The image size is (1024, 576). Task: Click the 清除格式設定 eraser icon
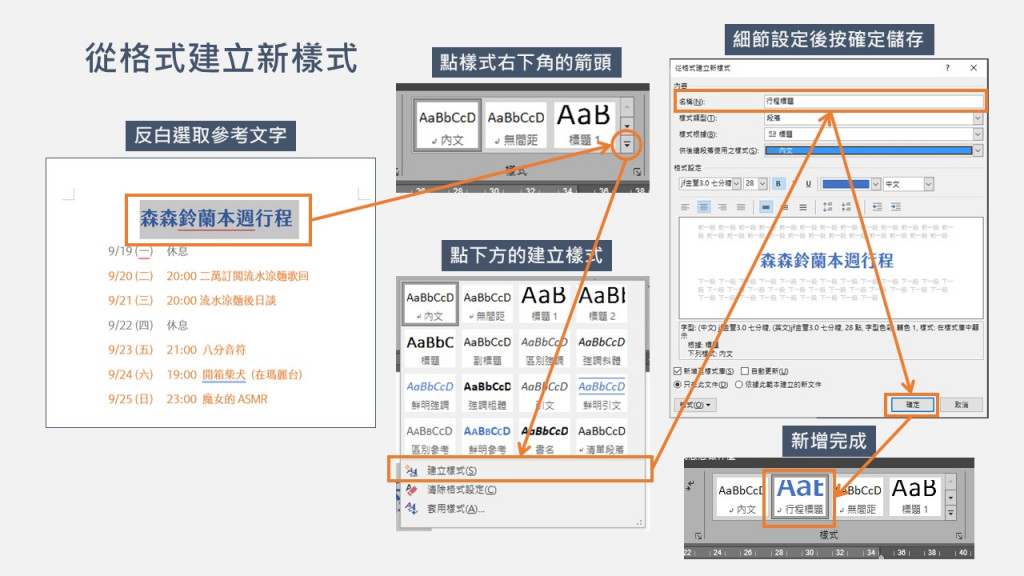coord(411,489)
